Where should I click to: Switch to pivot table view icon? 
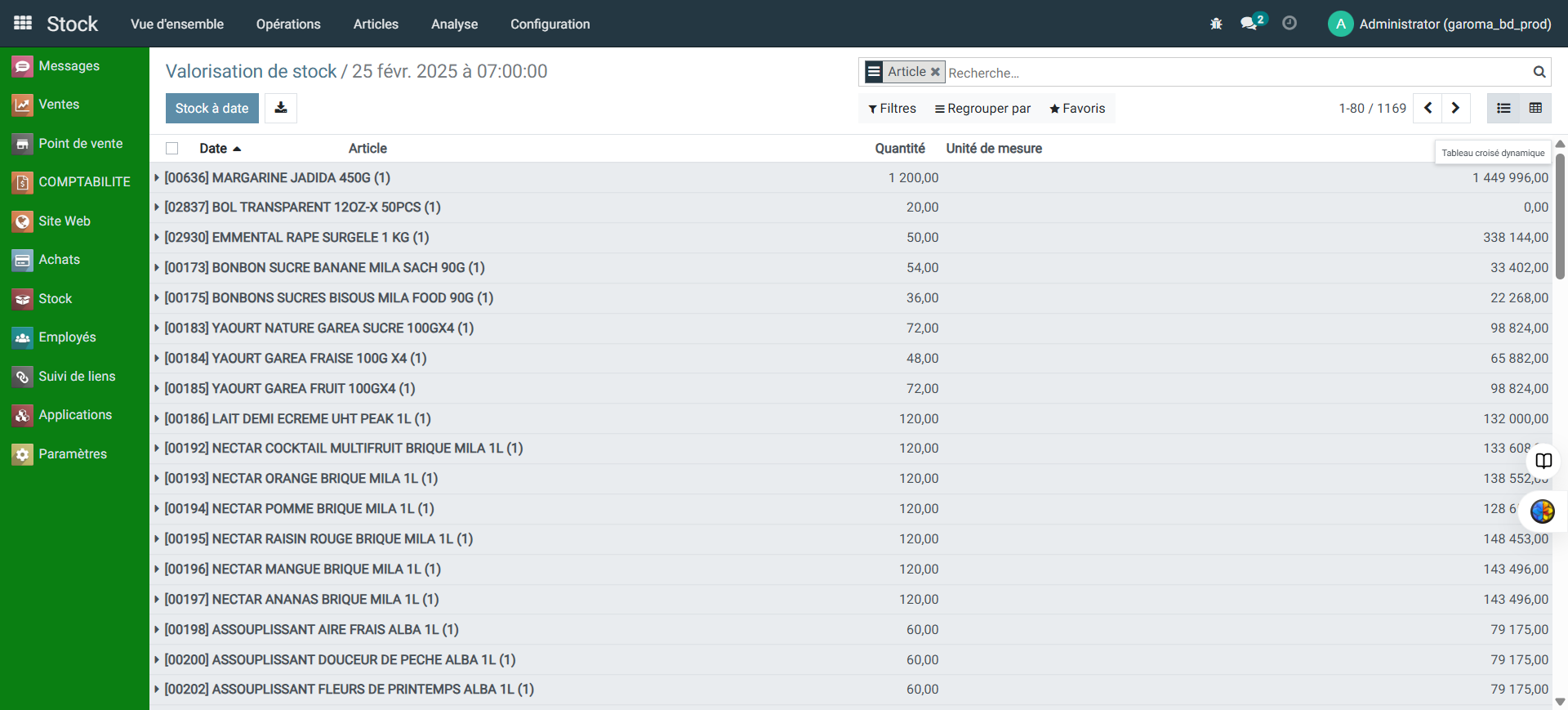pyautogui.click(x=1535, y=108)
